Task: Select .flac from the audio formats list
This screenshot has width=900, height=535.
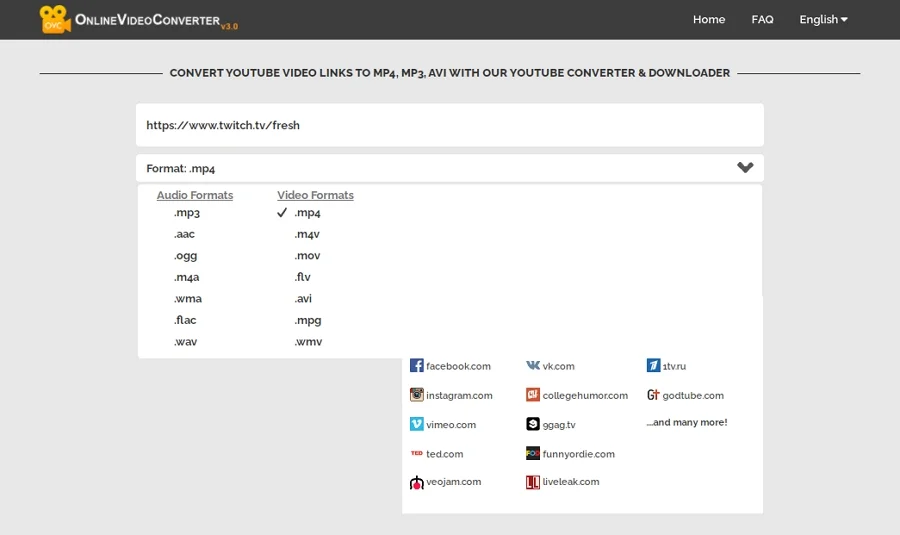Action: pos(185,320)
